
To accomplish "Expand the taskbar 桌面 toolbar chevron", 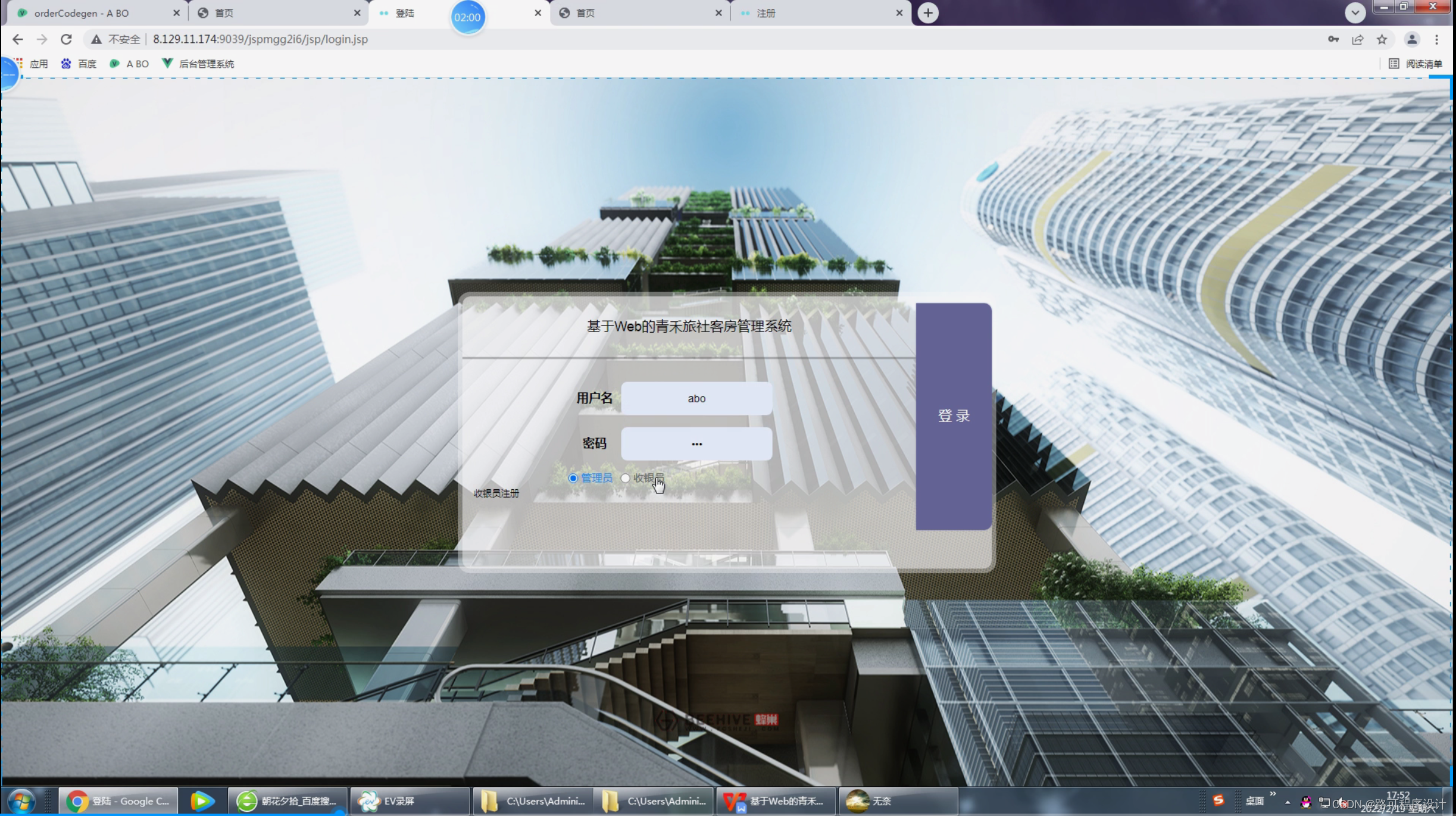I will coord(1273,794).
